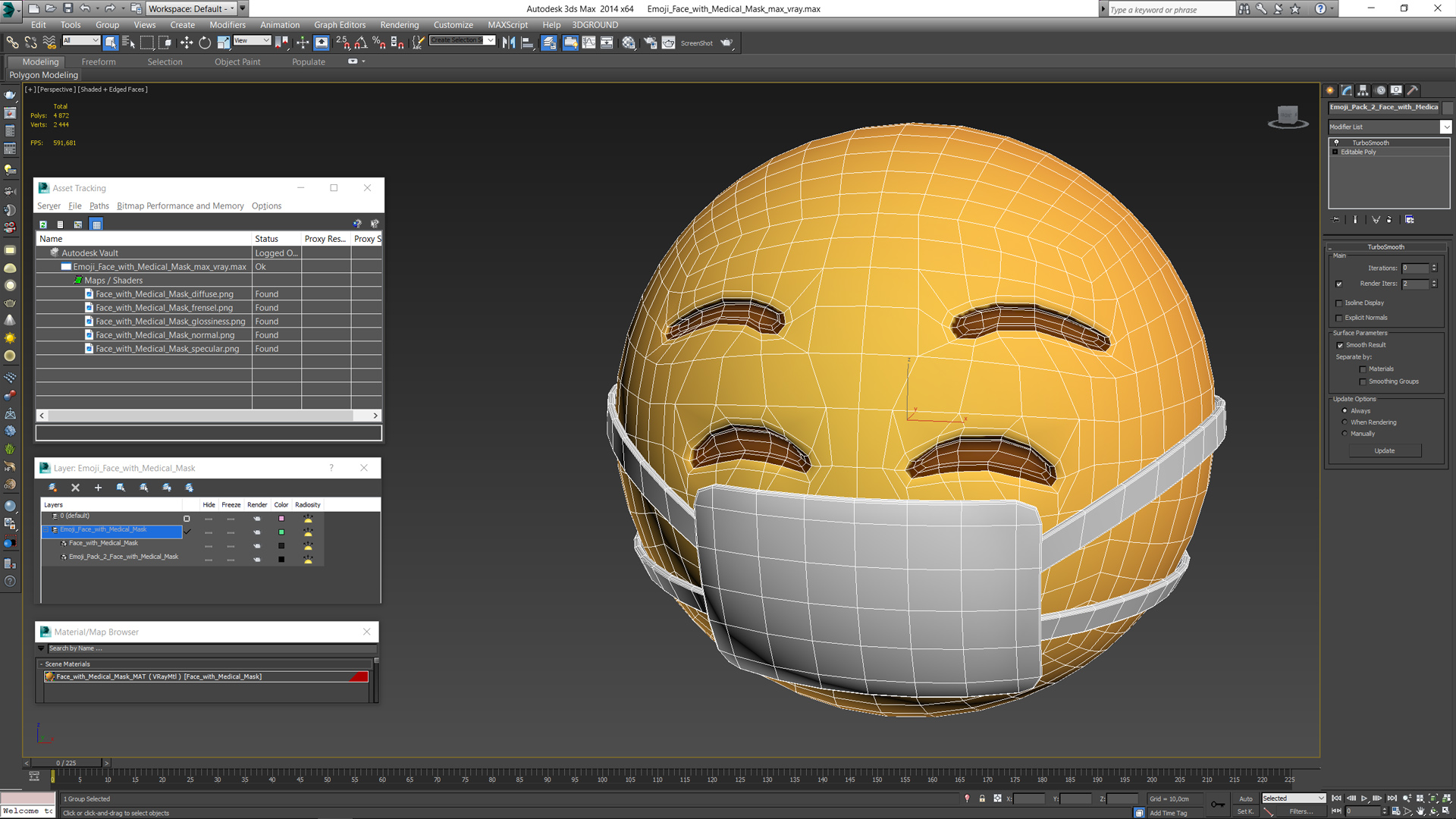
Task: Click the Update button in TurboSmooth
Action: point(1385,451)
